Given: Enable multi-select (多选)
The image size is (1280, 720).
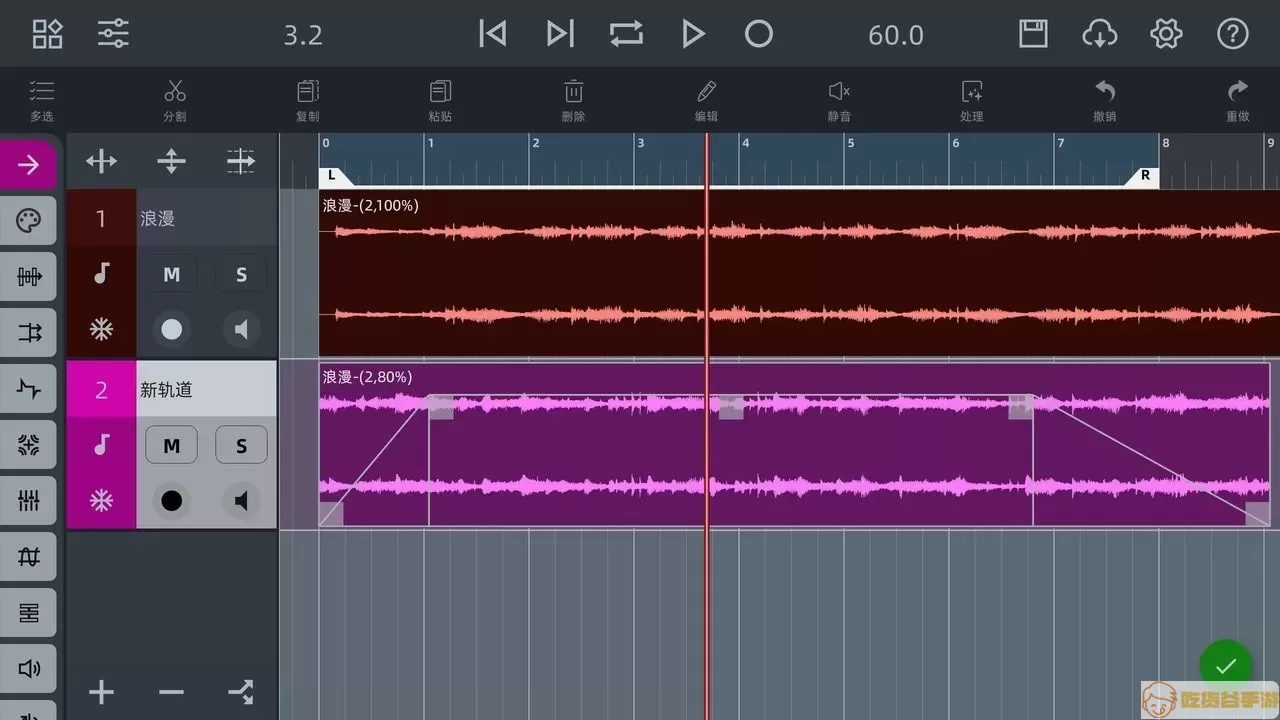Looking at the screenshot, I should pos(41,101).
